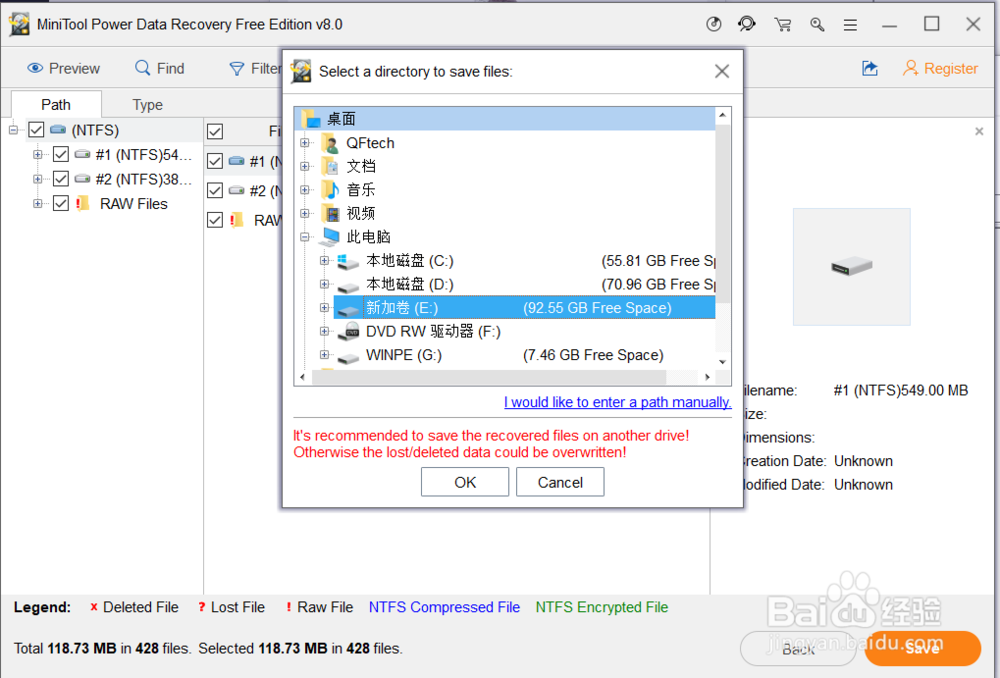Expand the #1 (NTFS)54... tree node
1000x678 pixels.
(x=38, y=154)
